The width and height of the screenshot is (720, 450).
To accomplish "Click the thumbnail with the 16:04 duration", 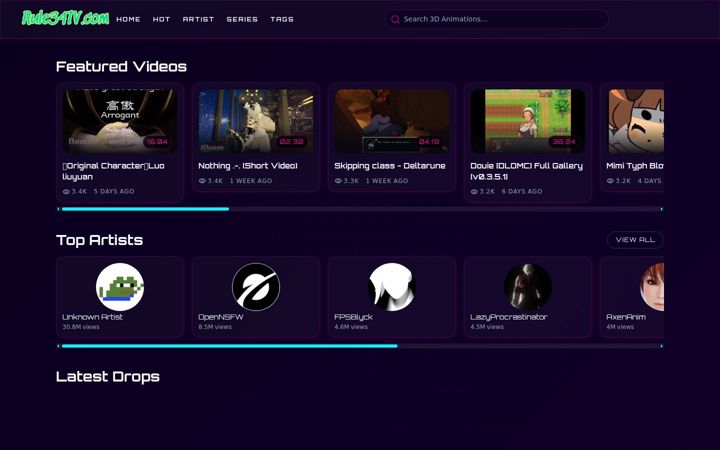I will click(120, 121).
